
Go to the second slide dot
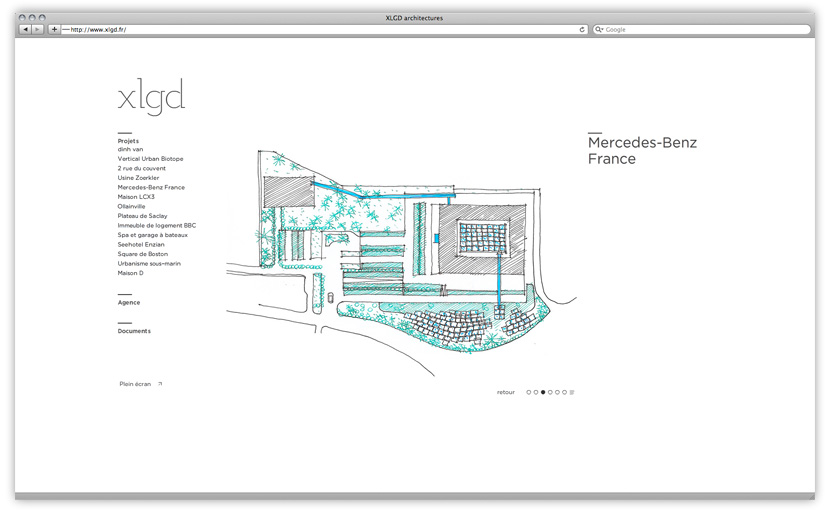[536, 392]
